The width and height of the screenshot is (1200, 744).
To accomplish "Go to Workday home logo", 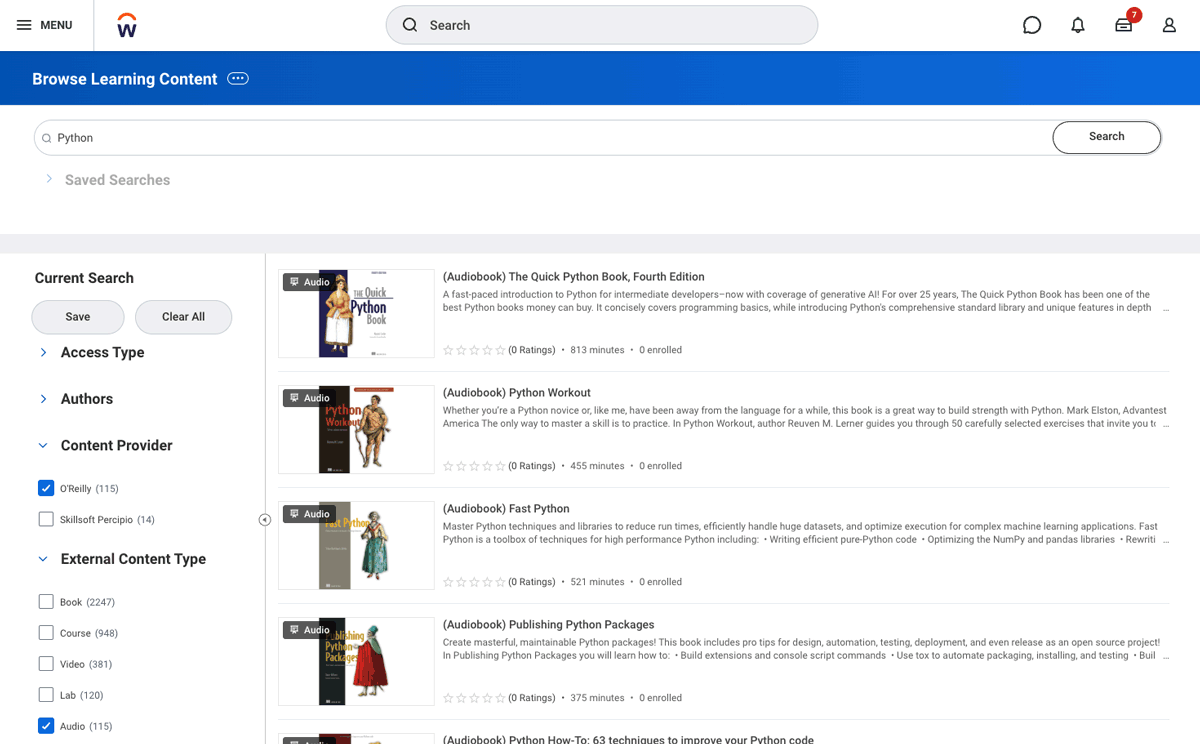I will coord(126,25).
